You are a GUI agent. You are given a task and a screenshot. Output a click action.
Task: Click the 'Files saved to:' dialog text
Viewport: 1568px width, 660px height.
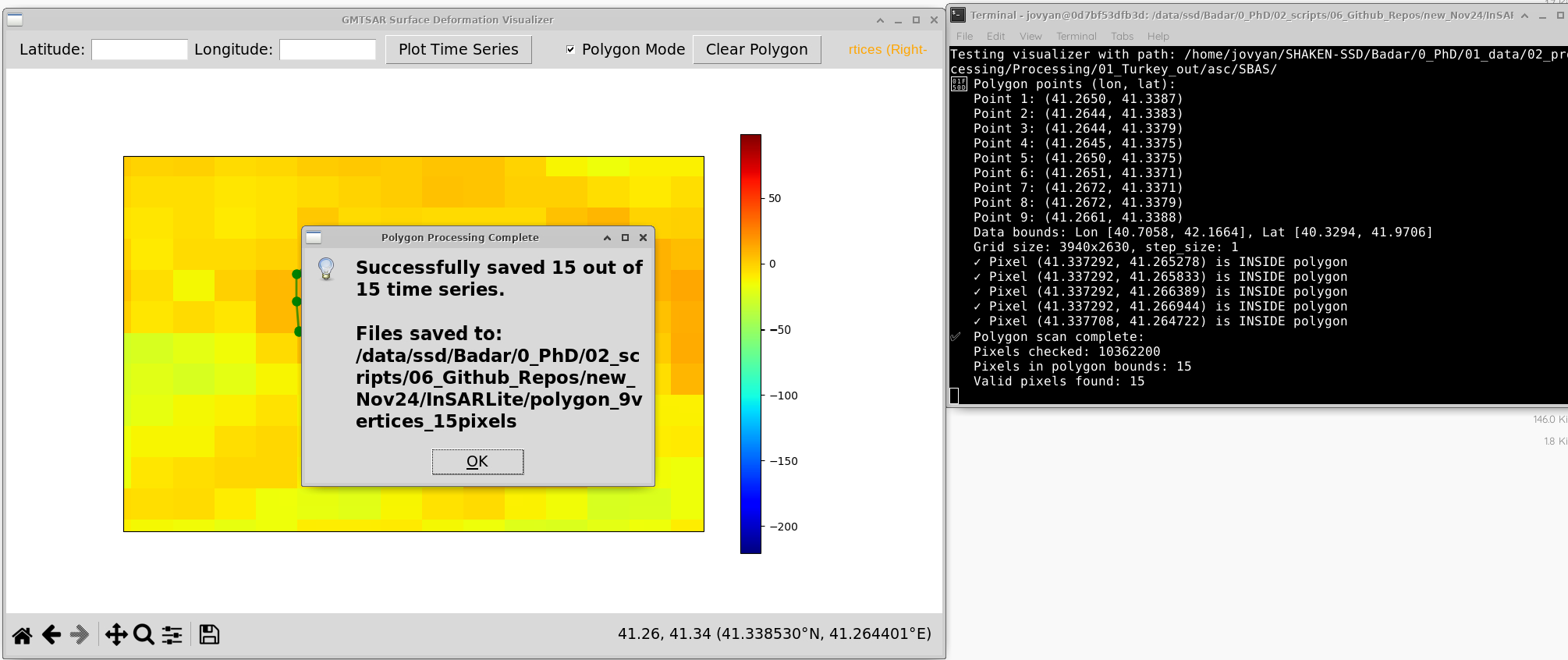coord(429,334)
